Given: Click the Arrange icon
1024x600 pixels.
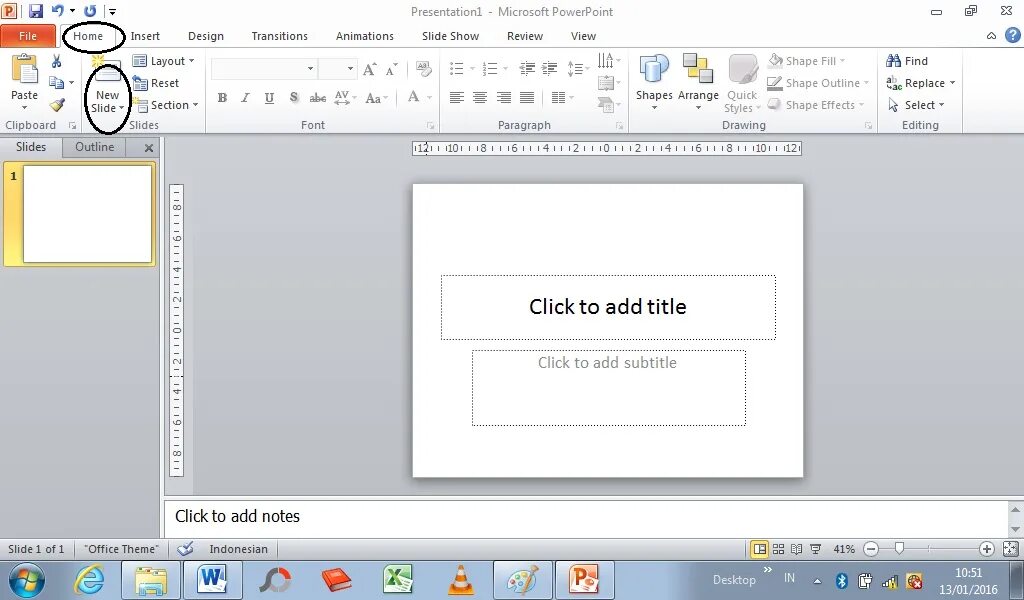Looking at the screenshot, I should point(697,69).
